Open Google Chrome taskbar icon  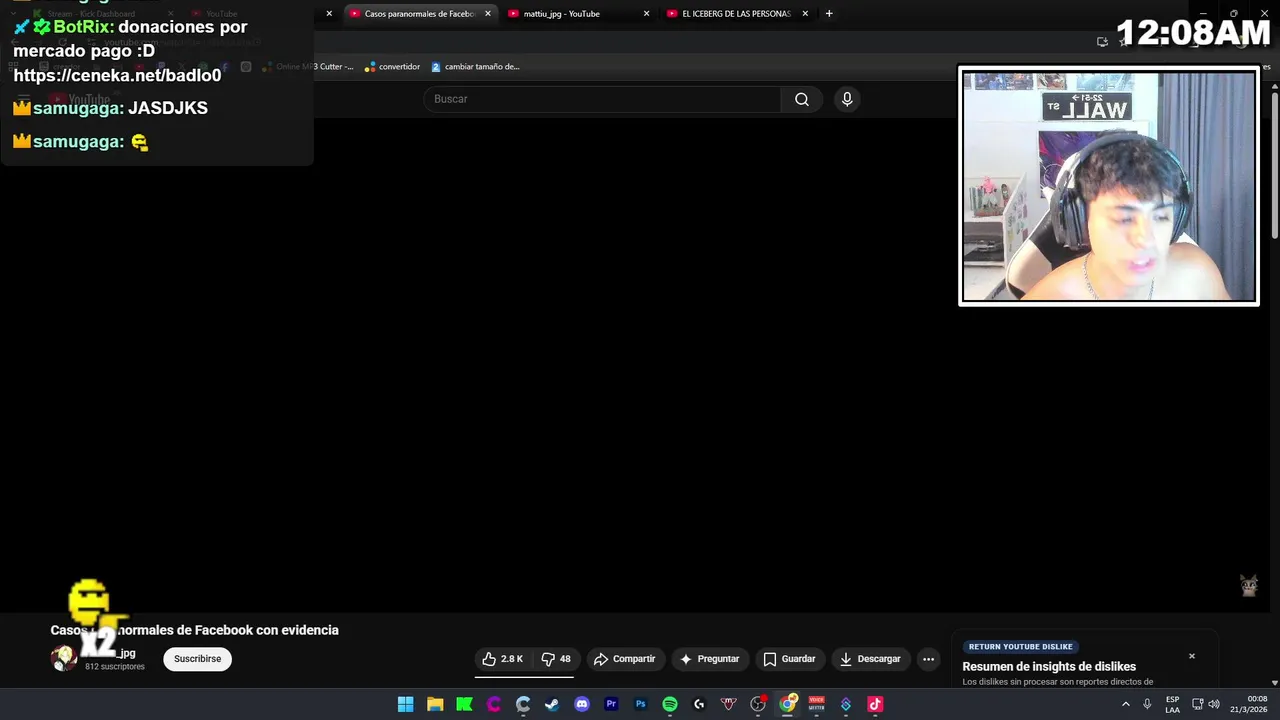788,704
